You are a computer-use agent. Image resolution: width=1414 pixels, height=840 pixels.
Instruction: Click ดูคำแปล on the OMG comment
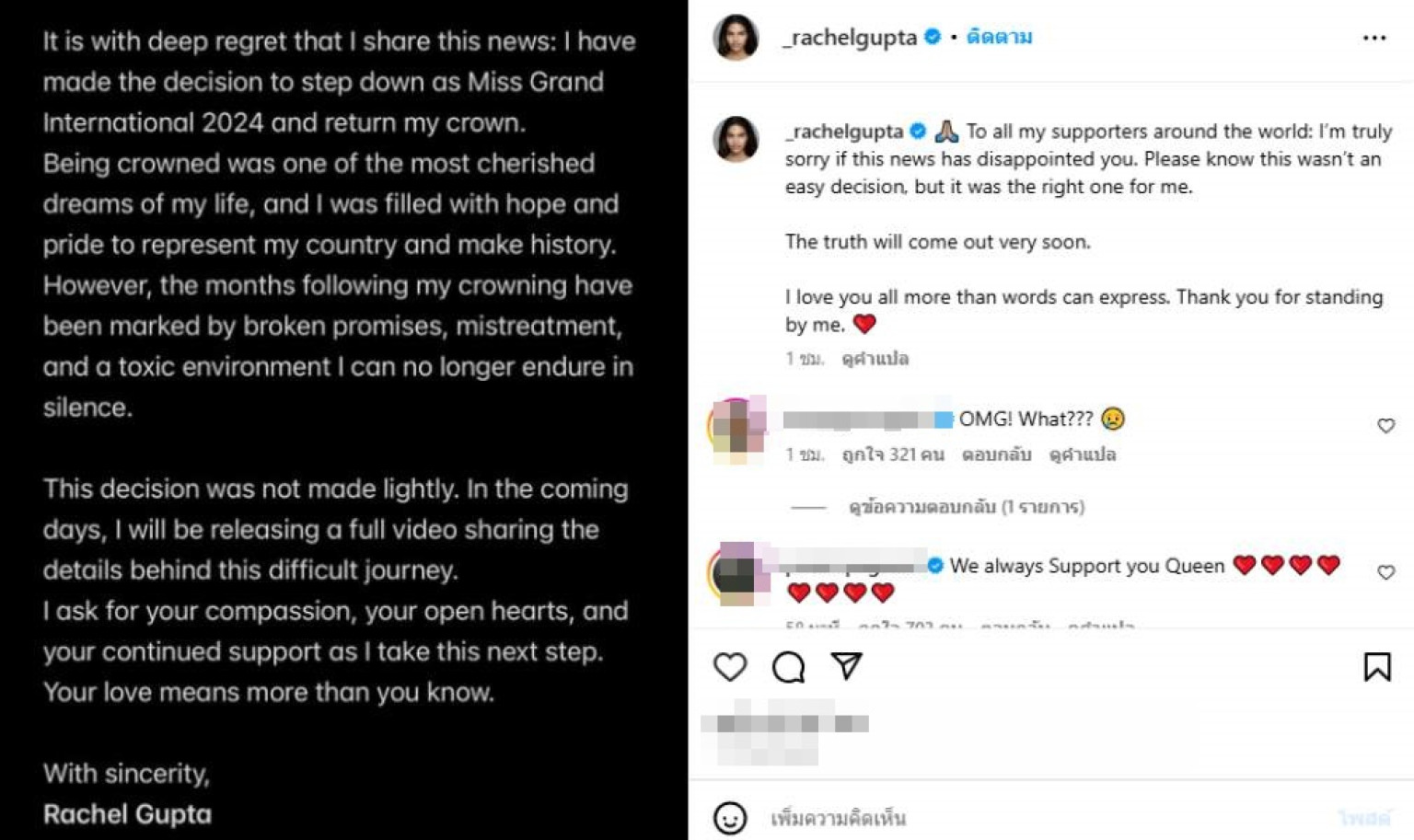coord(1082,455)
